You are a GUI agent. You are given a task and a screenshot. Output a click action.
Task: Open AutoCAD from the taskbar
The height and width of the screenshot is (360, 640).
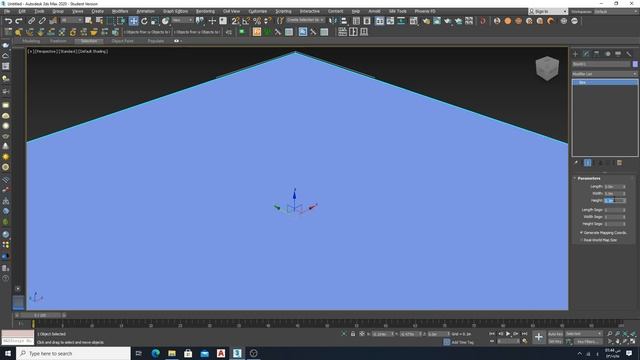221,353
